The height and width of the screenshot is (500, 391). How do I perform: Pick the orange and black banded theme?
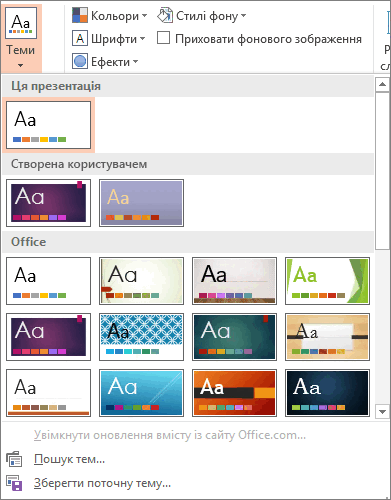pos(234,393)
